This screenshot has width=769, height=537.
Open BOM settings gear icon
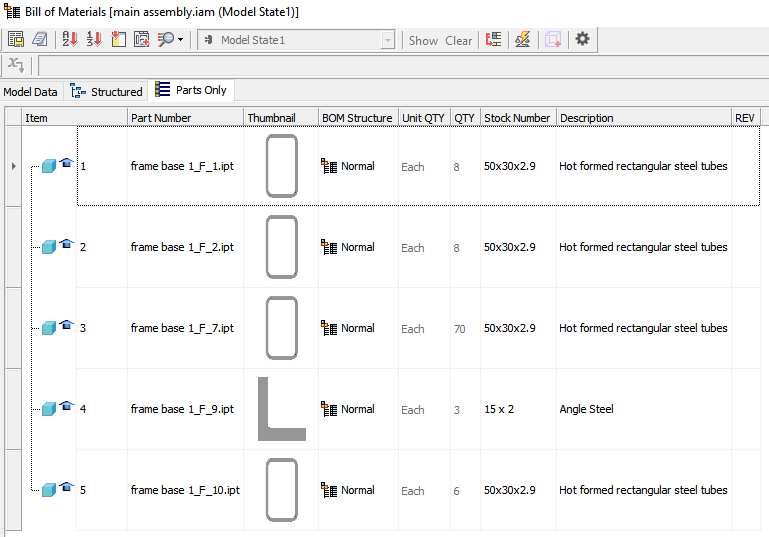[x=582, y=39]
